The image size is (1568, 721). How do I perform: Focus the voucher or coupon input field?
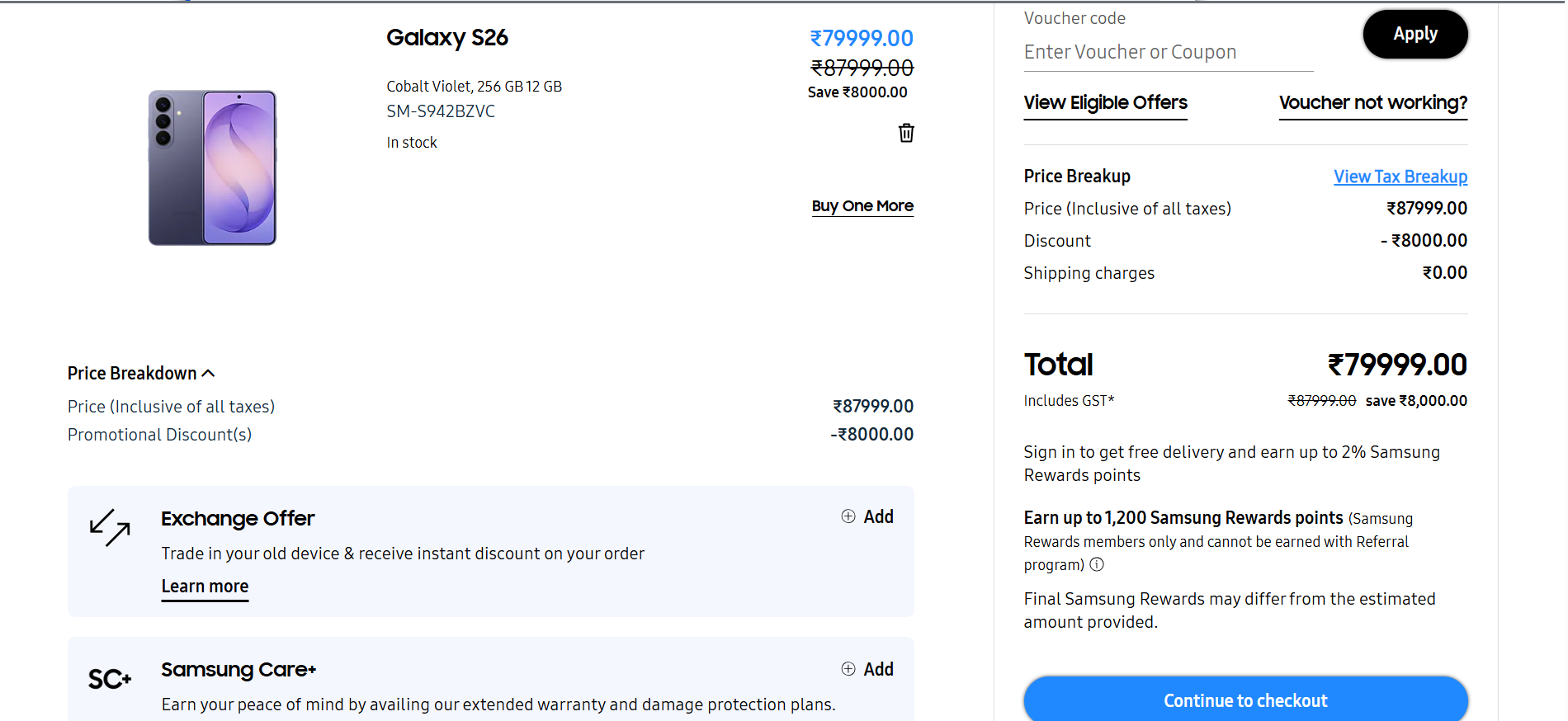click(x=1169, y=52)
